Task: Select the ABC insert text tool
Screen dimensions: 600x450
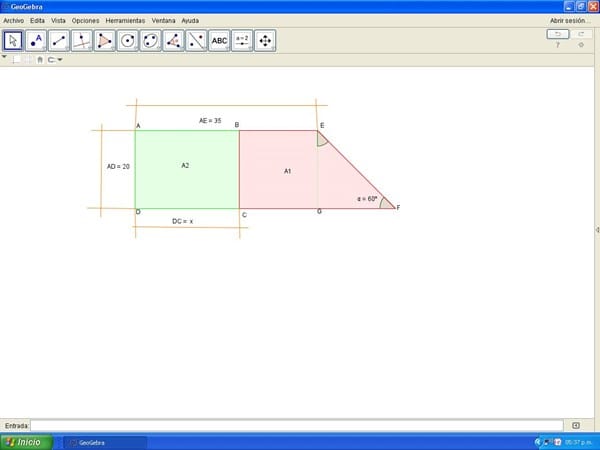Action: pyautogui.click(x=219, y=41)
